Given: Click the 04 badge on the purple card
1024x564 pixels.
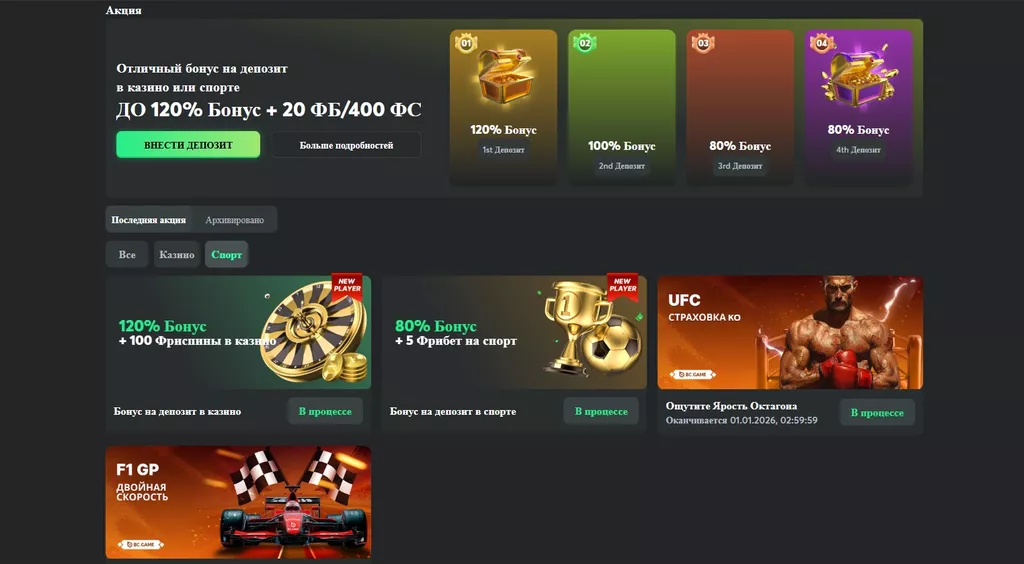Looking at the screenshot, I should 822,43.
